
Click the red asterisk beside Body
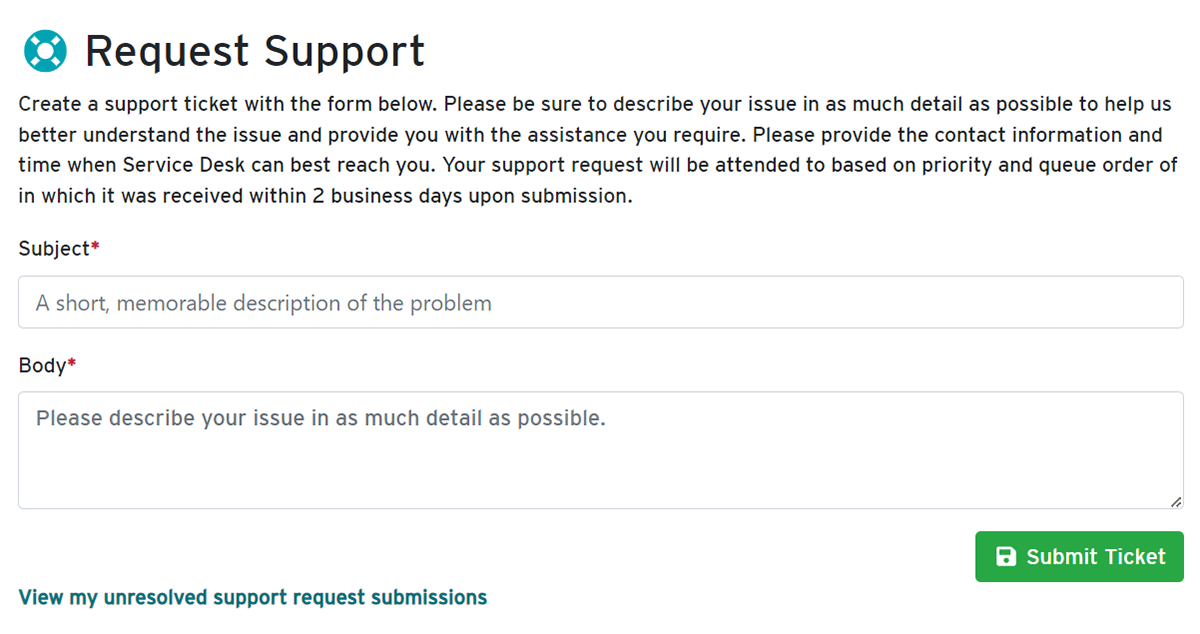72,366
